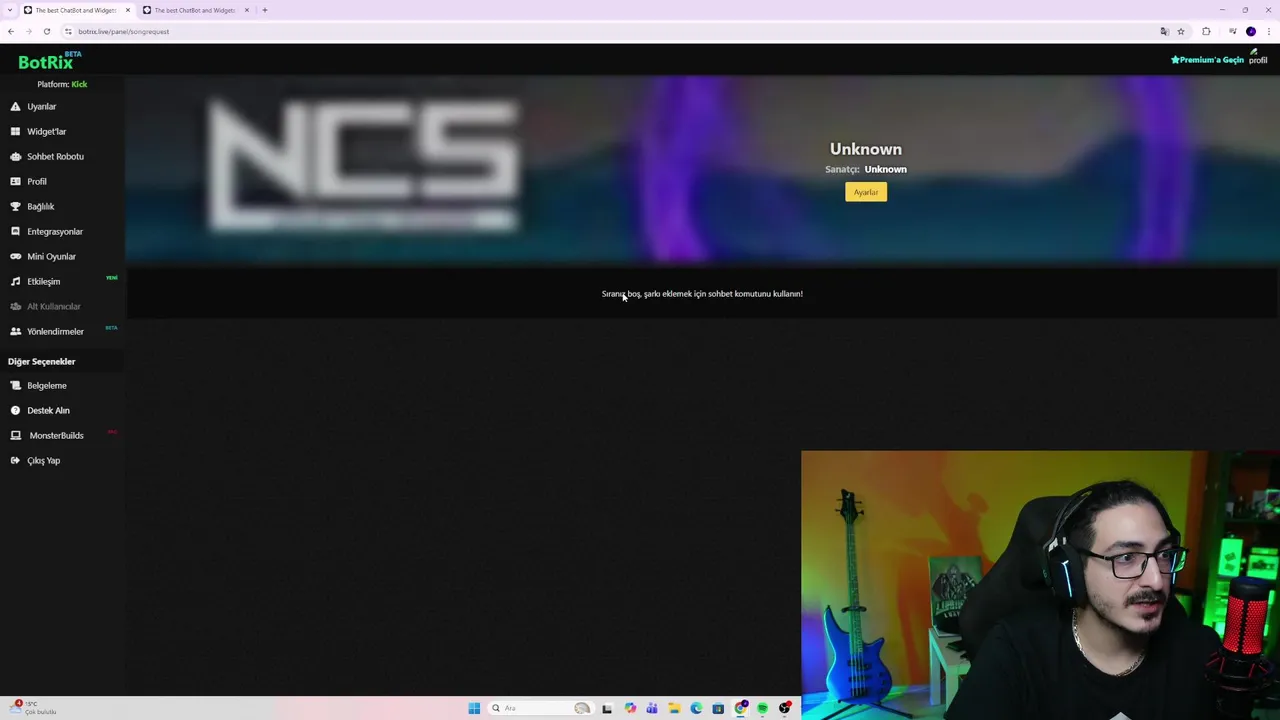Click the site information icon in address bar
This screenshot has height=720, width=1280.
(68, 31)
